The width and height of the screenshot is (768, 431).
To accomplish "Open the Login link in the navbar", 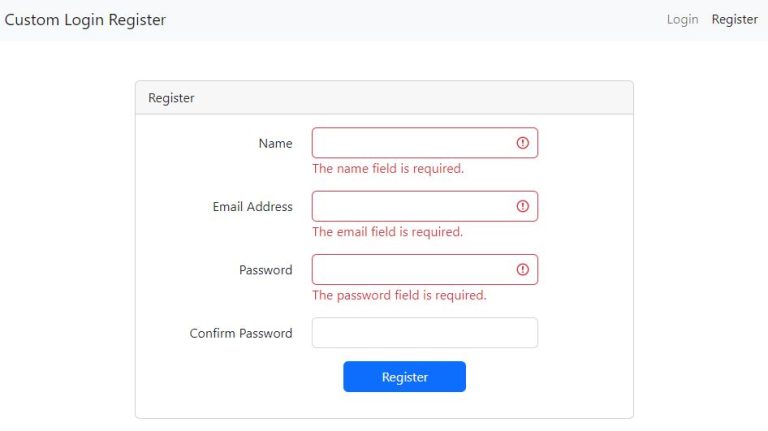I will click(682, 20).
